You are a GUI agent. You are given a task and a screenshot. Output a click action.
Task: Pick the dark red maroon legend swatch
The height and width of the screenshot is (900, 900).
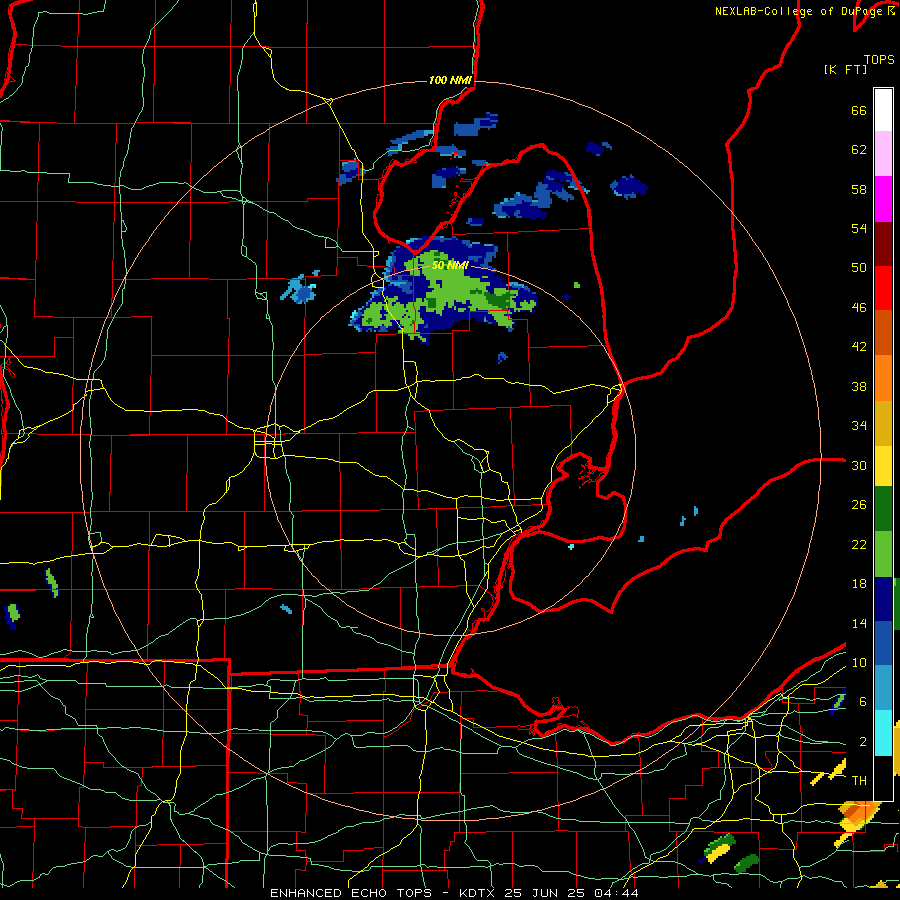883,243
